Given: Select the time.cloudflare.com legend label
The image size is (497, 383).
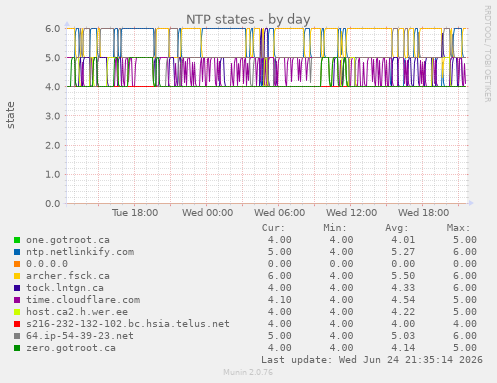Looking at the screenshot, I should 83,300.
